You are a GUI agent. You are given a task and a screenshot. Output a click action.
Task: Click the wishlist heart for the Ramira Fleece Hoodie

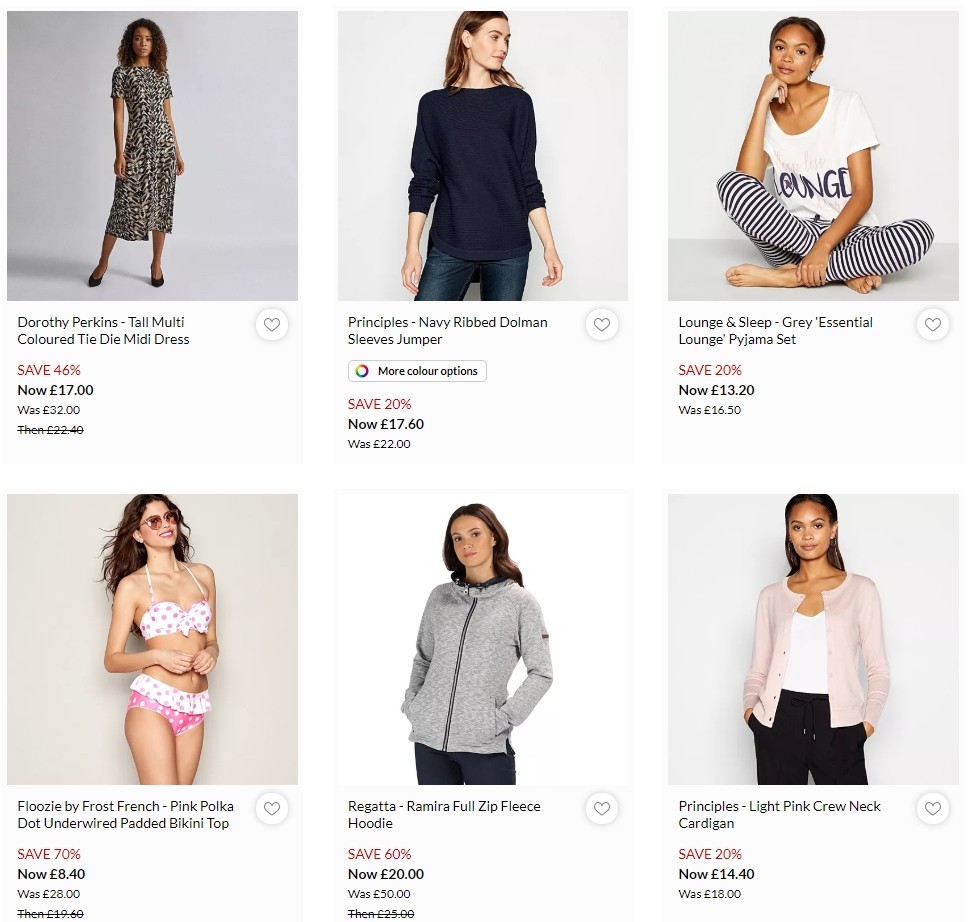(x=602, y=808)
